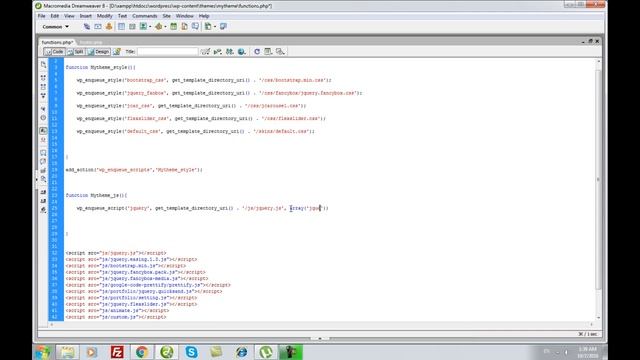Open the Common insert category dropdown
Viewport: 640px width, 360px height.
point(56,27)
